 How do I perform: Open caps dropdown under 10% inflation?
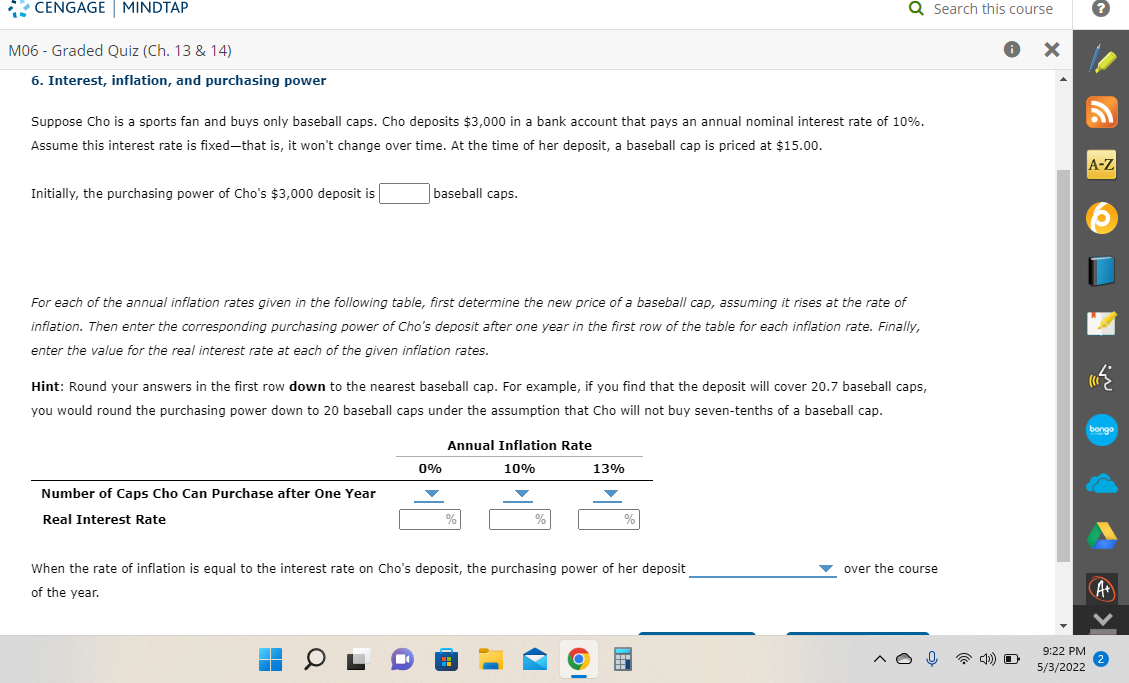(520, 493)
